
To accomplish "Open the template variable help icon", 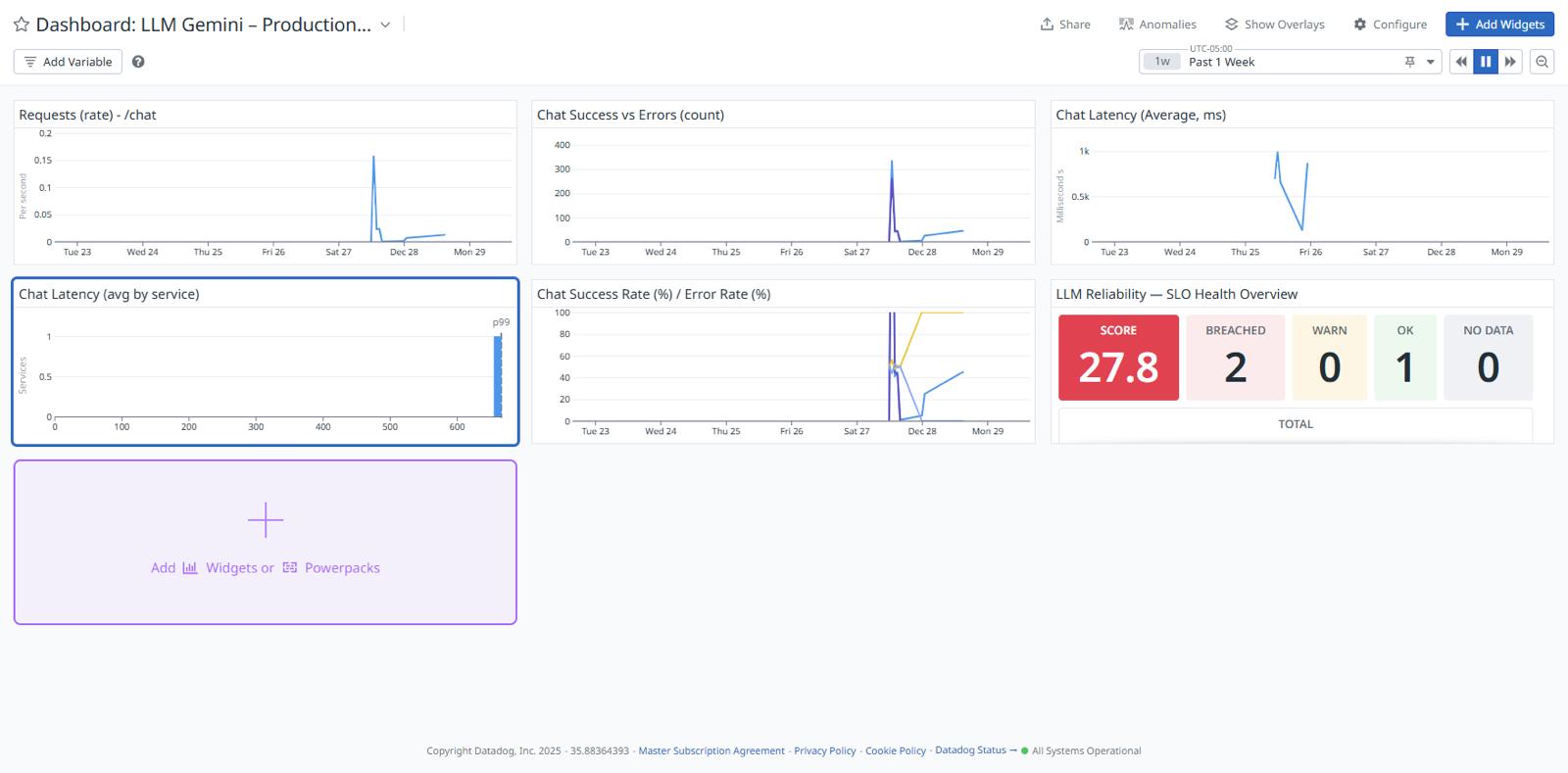I will (138, 62).
